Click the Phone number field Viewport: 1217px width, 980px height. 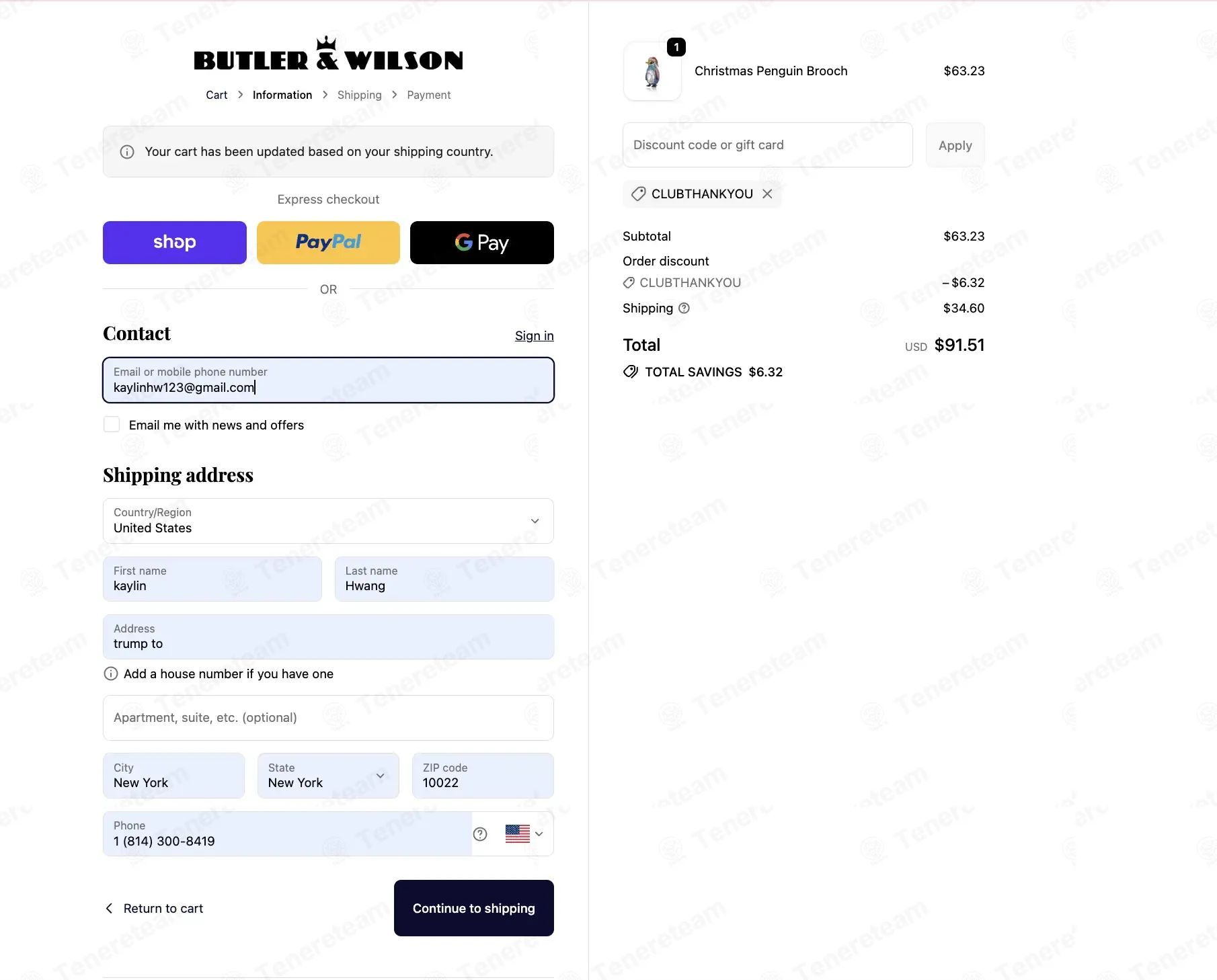pos(287,834)
